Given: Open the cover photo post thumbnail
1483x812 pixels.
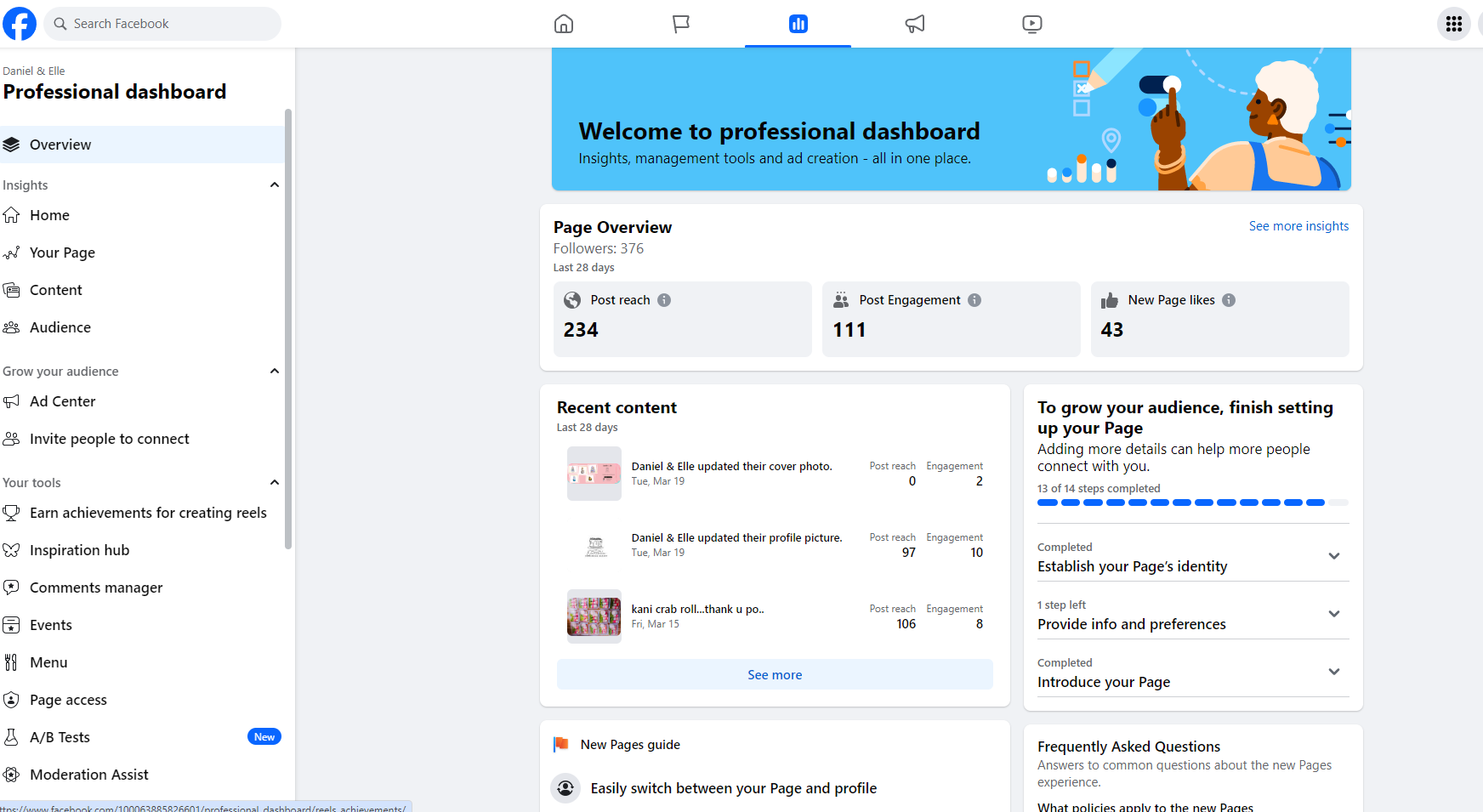Looking at the screenshot, I should point(594,474).
